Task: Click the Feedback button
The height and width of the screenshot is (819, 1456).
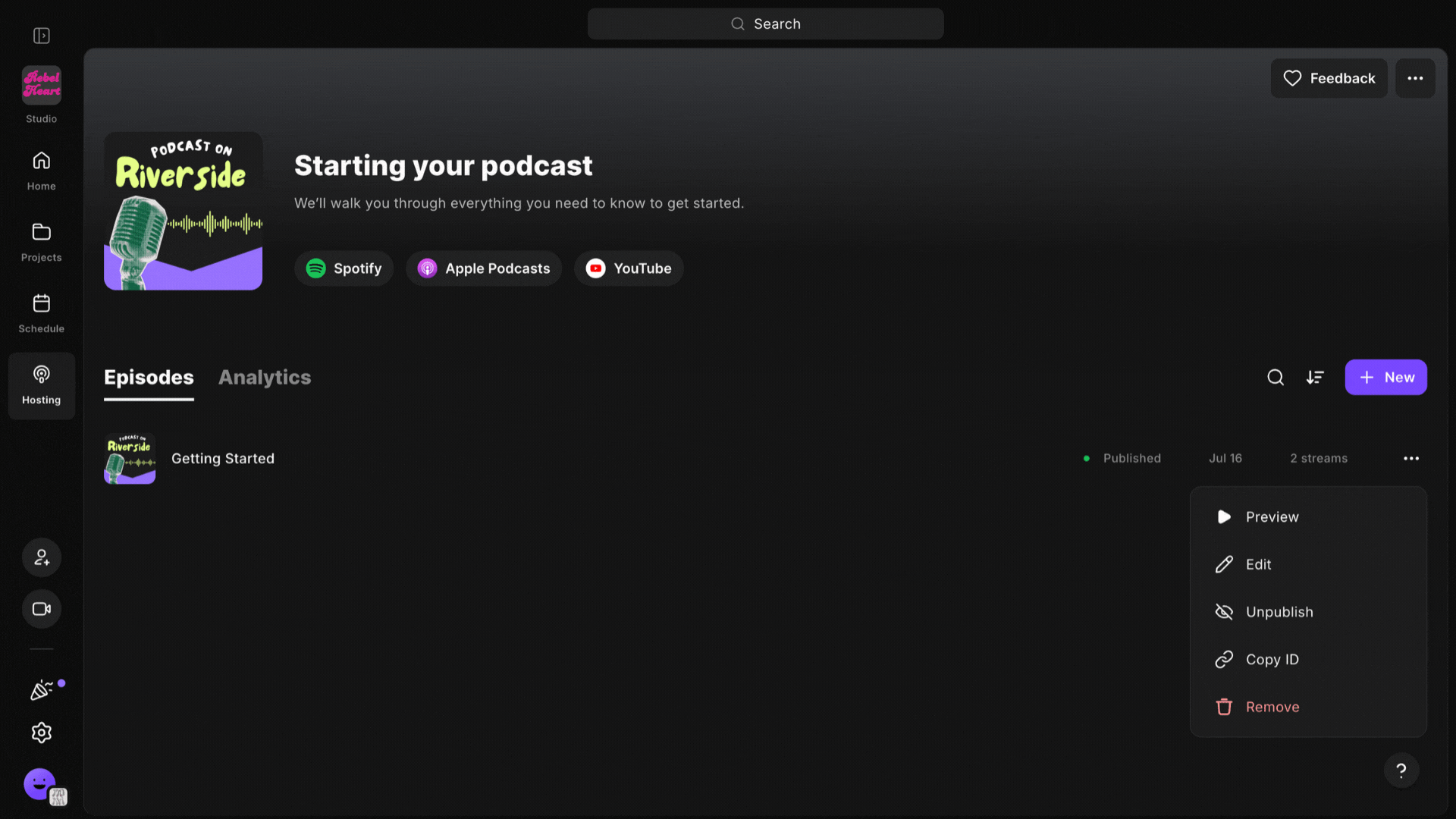Action: [1329, 78]
